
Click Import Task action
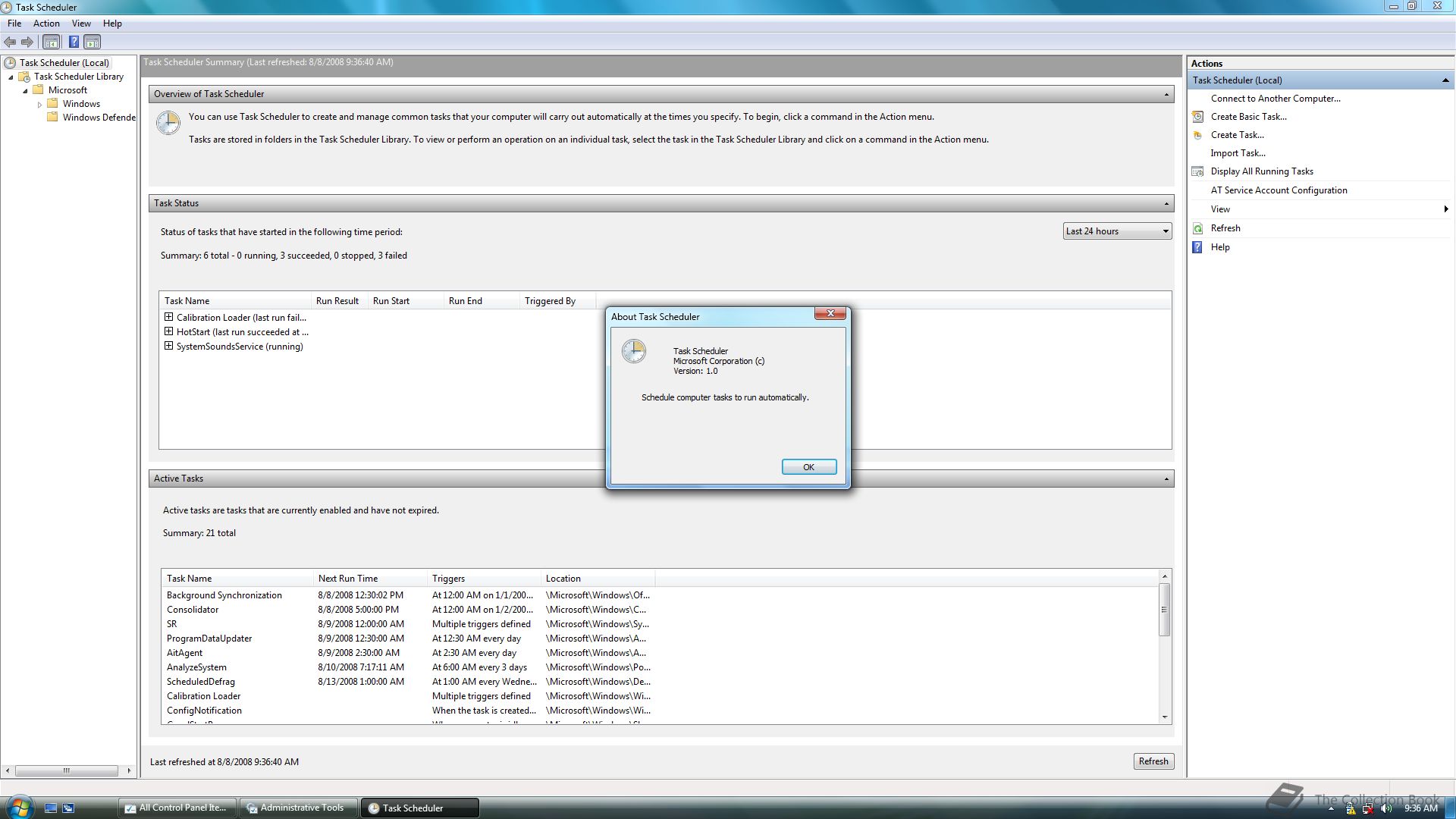point(1238,153)
